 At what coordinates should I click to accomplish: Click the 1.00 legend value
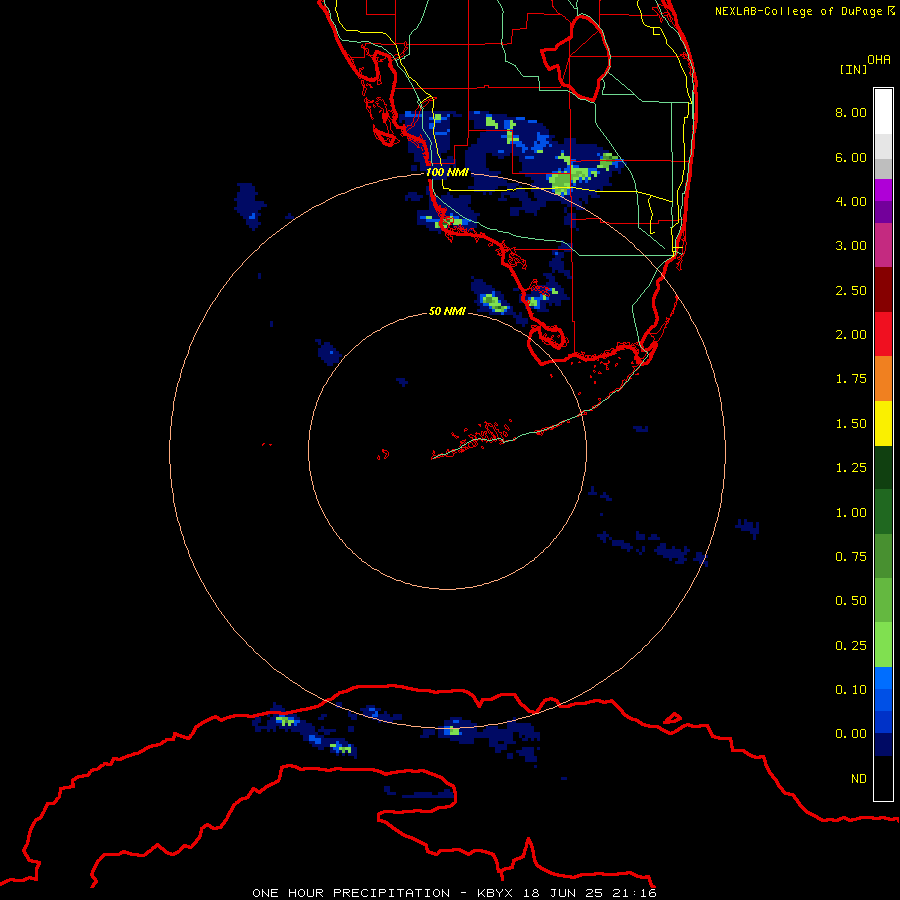(x=851, y=513)
